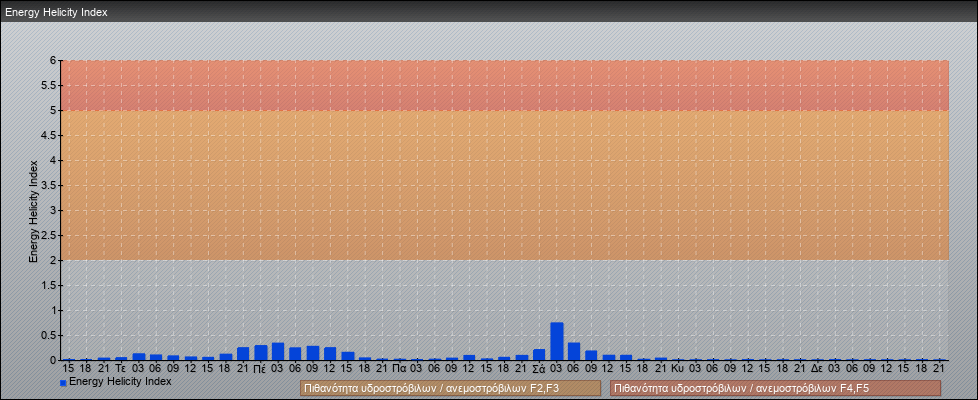Click the y-axis value 5.5
The image size is (978, 400).
click(x=49, y=85)
